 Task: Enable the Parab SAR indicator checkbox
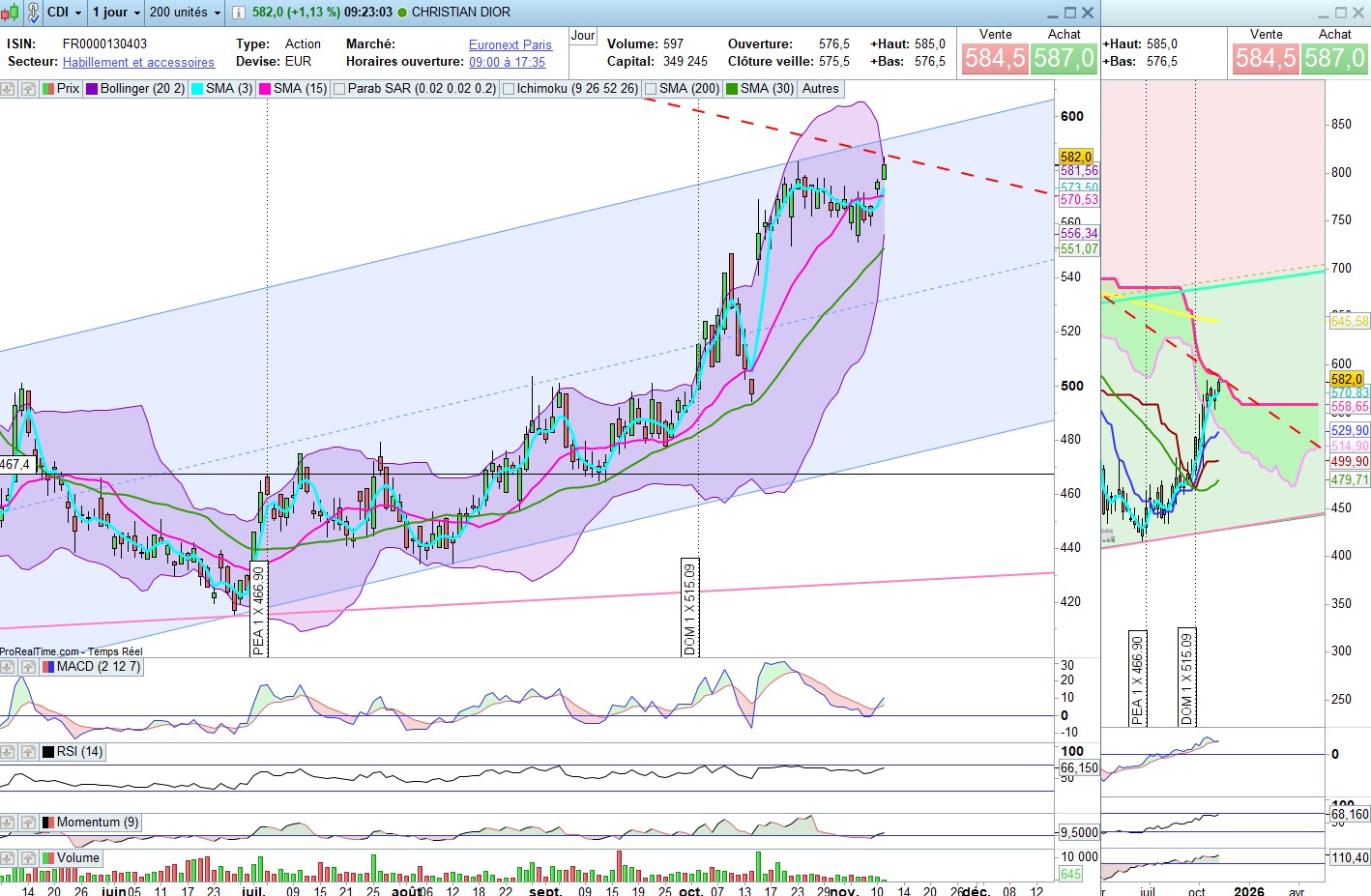[x=339, y=89]
